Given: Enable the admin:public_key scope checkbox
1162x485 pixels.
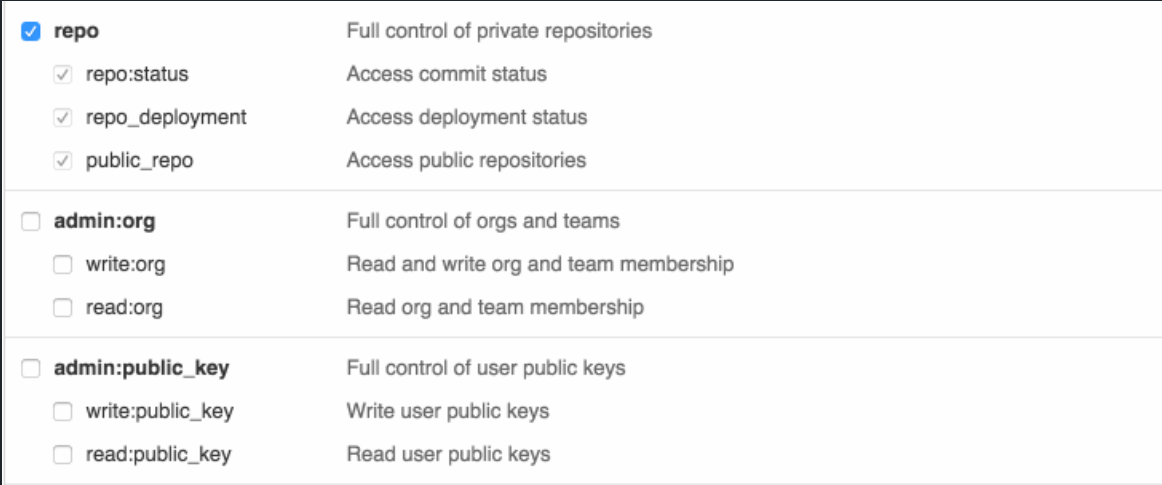Looking at the screenshot, I should point(30,368).
